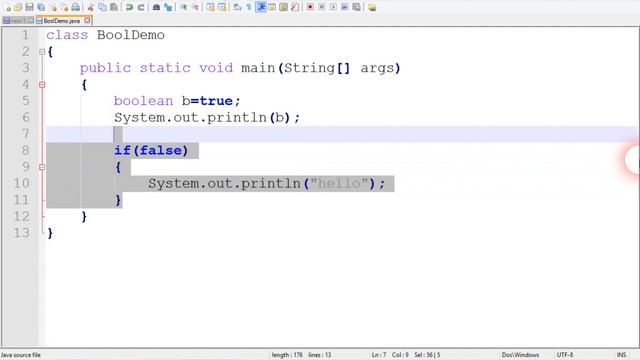Undo the last edit with the green arrow
This screenshot has height=360, width=640.
[129, 7]
